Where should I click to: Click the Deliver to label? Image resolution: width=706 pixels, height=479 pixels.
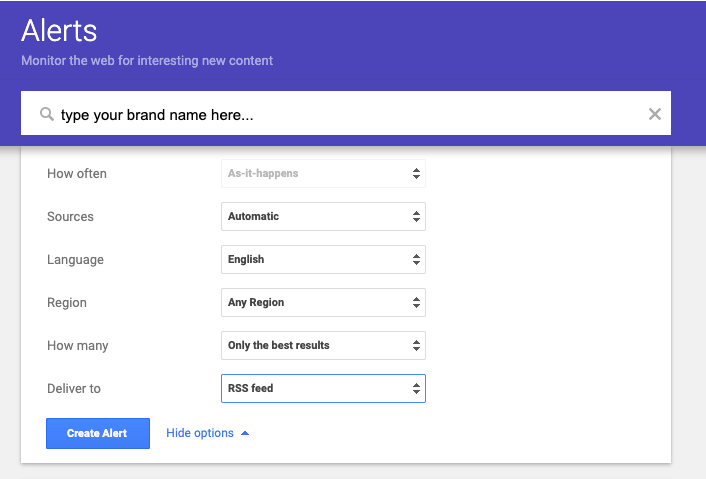click(x=74, y=388)
